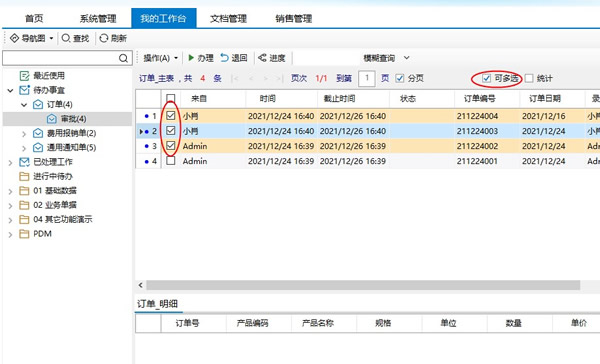Viewport: 600px width, 364px height.
Task: Click the 已处理工作 envelope icon
Action: point(24,162)
